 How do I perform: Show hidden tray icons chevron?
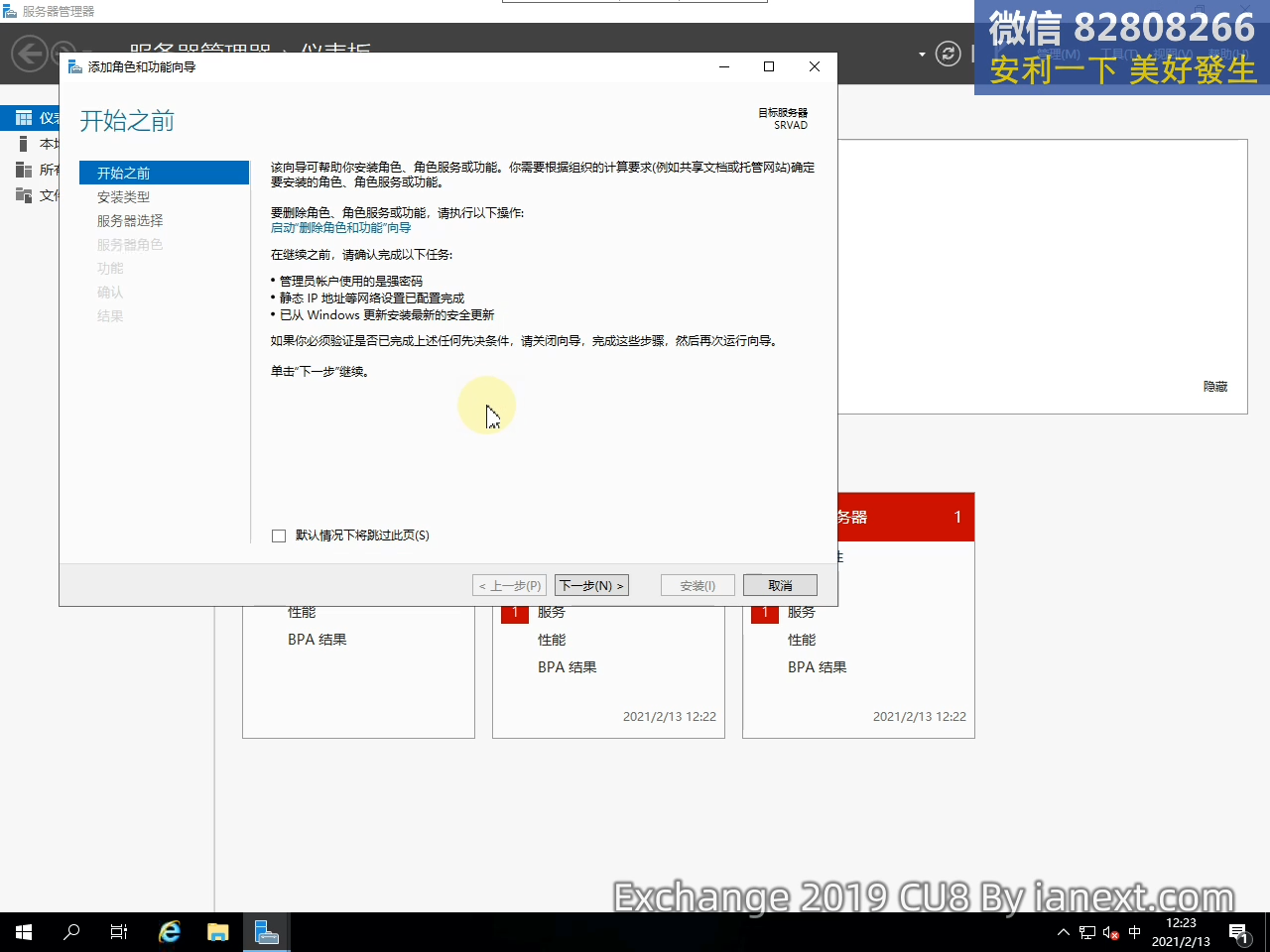pyautogui.click(x=1063, y=932)
